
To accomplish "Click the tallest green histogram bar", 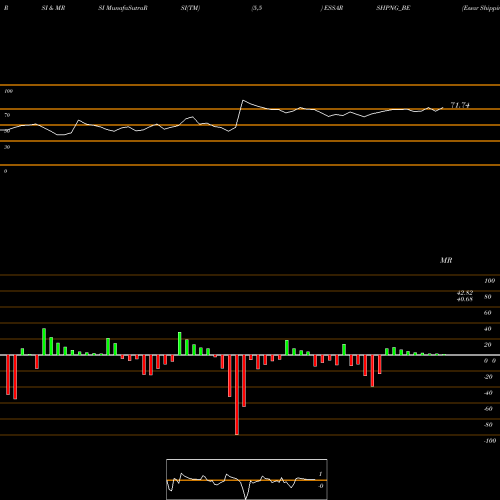I will coord(44,342).
